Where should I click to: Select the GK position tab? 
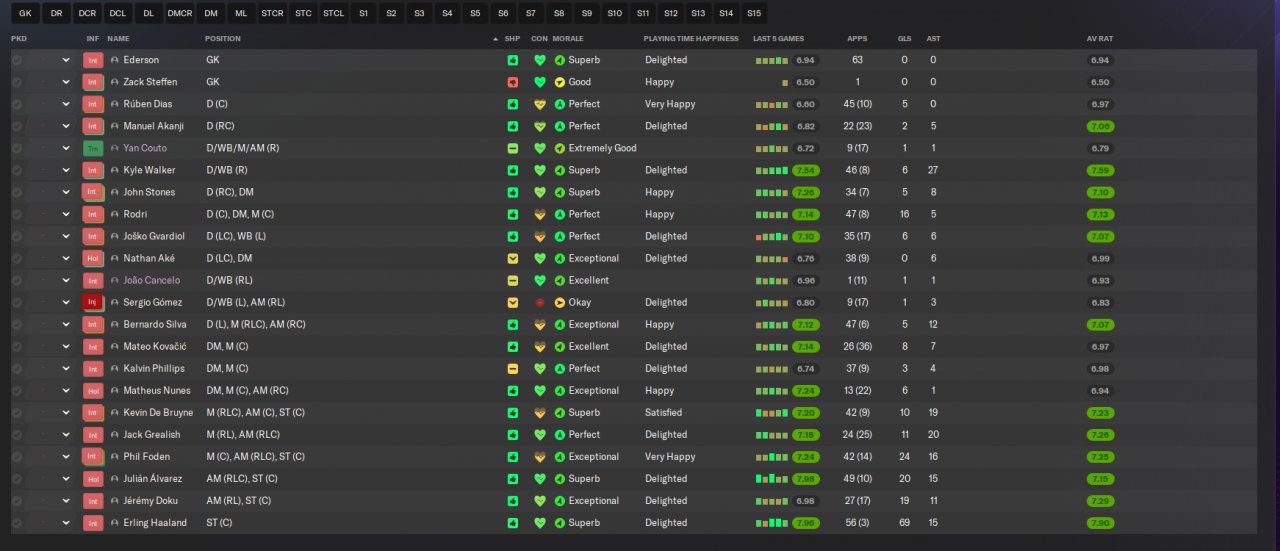(x=25, y=13)
